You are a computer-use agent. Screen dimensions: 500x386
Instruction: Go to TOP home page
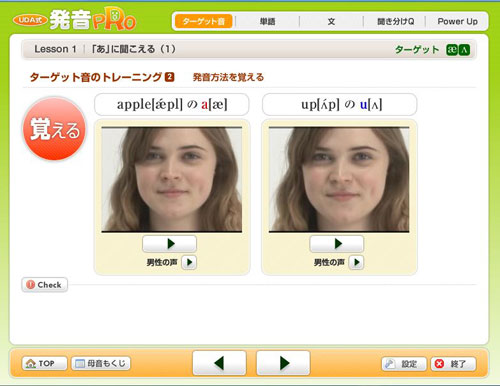click(x=44, y=363)
